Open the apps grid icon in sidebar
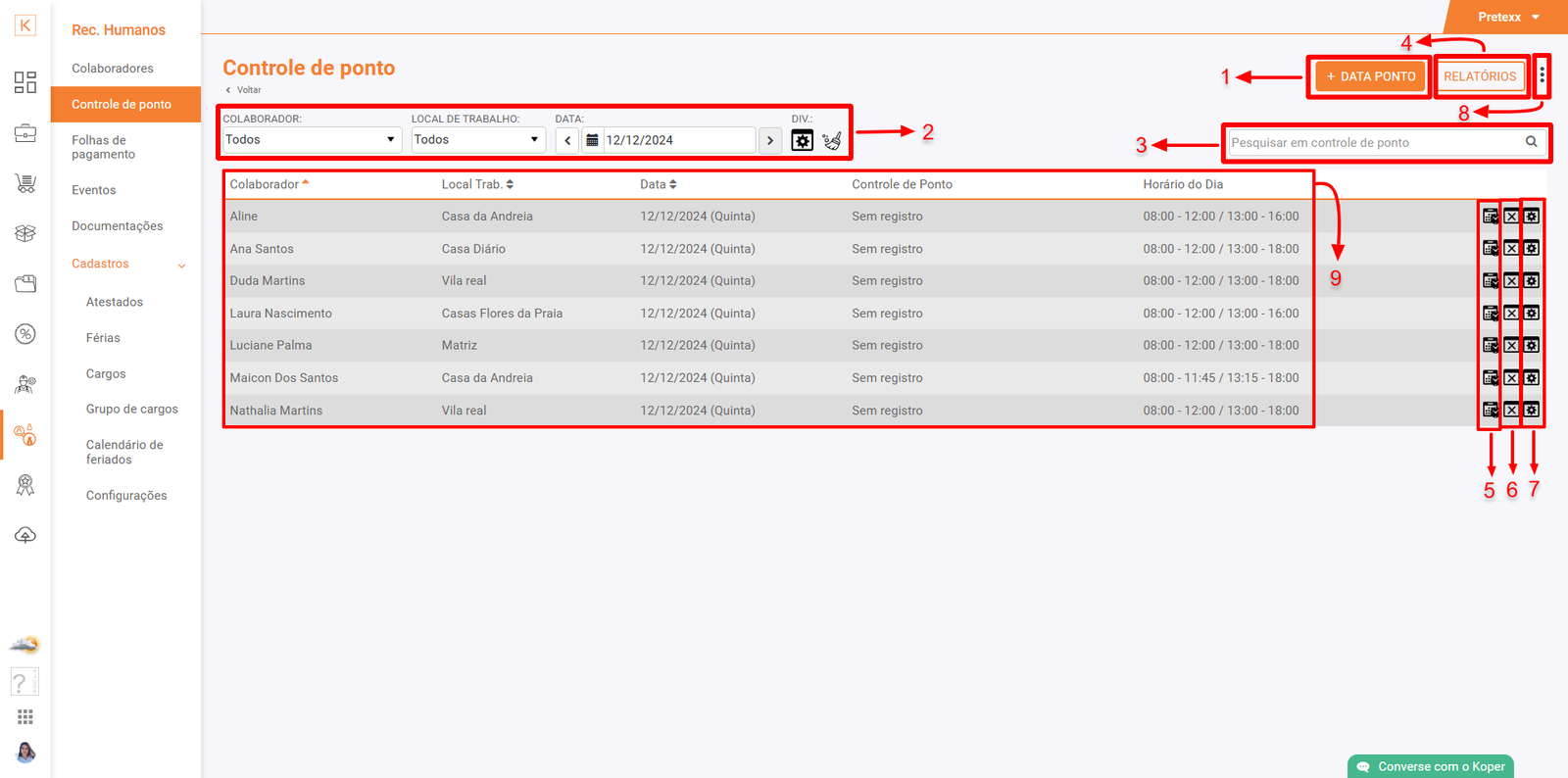Screen dimensions: 1568x778 pos(25,717)
